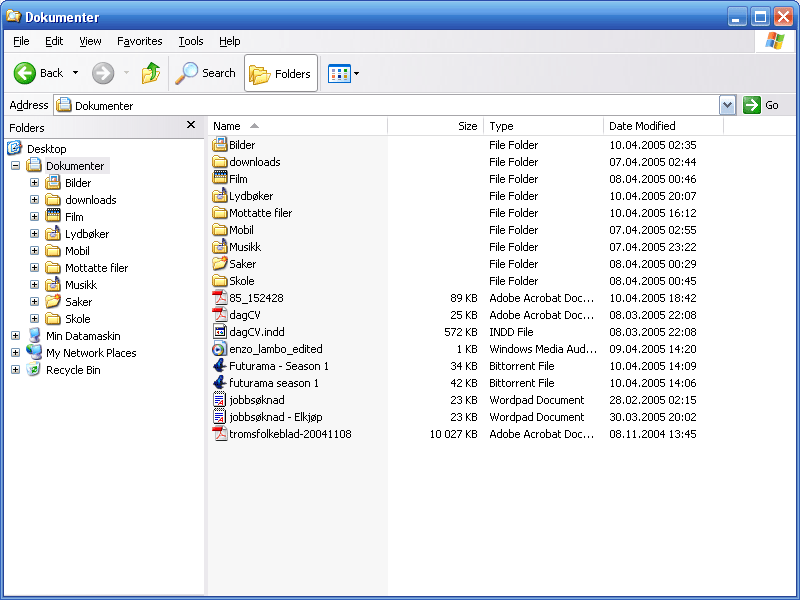Click the Back navigation arrow icon
This screenshot has width=800, height=600.
(x=25, y=73)
